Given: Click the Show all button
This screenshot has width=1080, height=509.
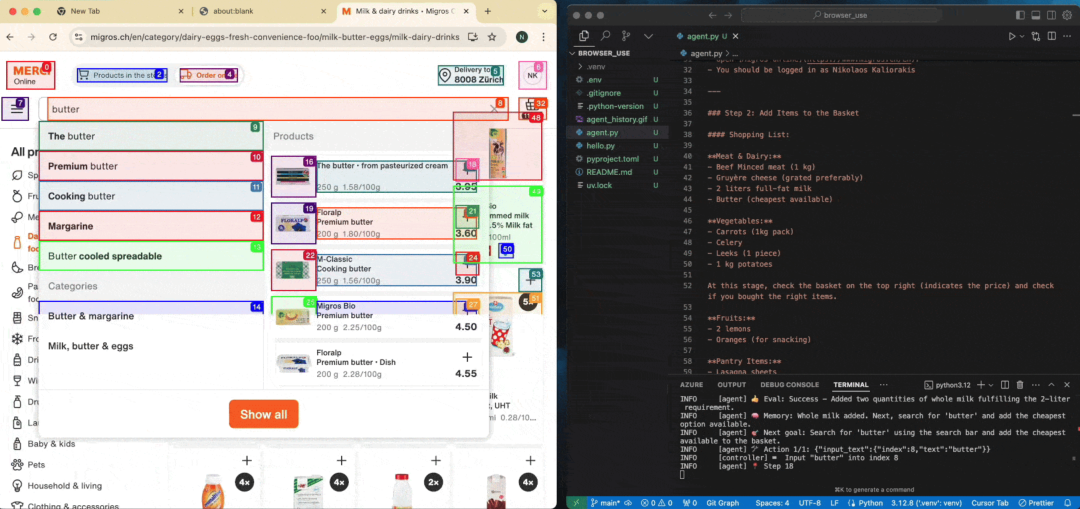Looking at the screenshot, I should 264,414.
